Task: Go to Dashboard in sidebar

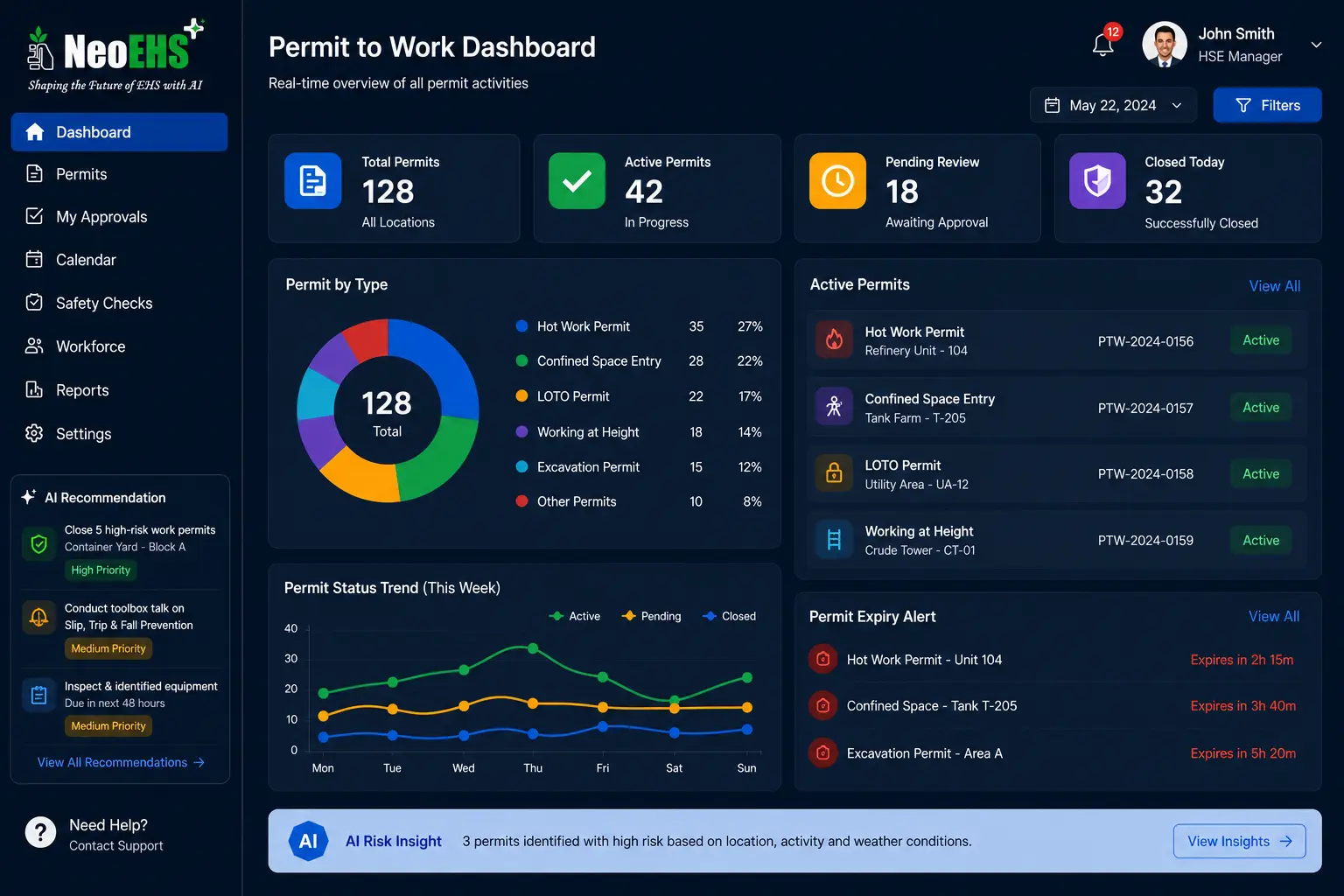Action: tap(119, 132)
